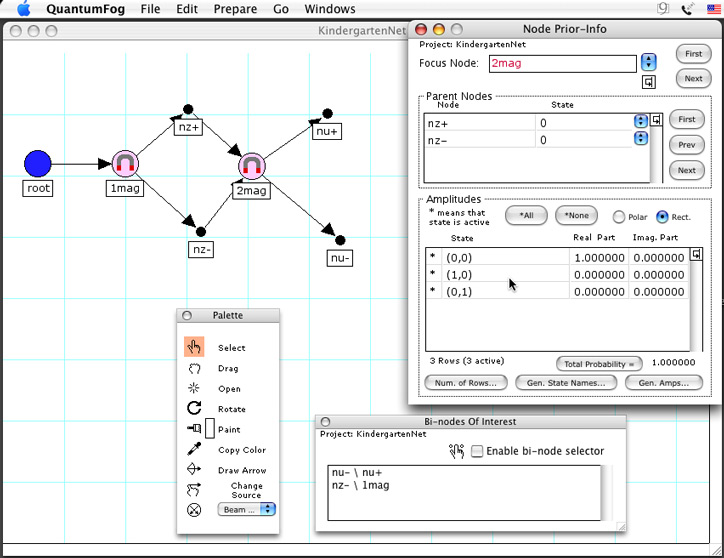Open the nz- state popup selector
Screen dimensions: 724x558
(640, 138)
